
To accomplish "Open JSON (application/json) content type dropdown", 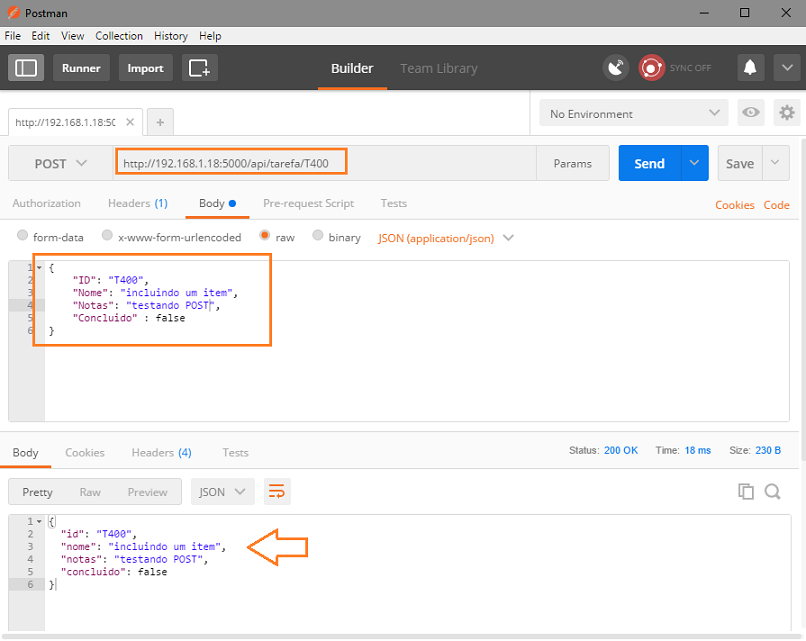I will click(x=446, y=238).
